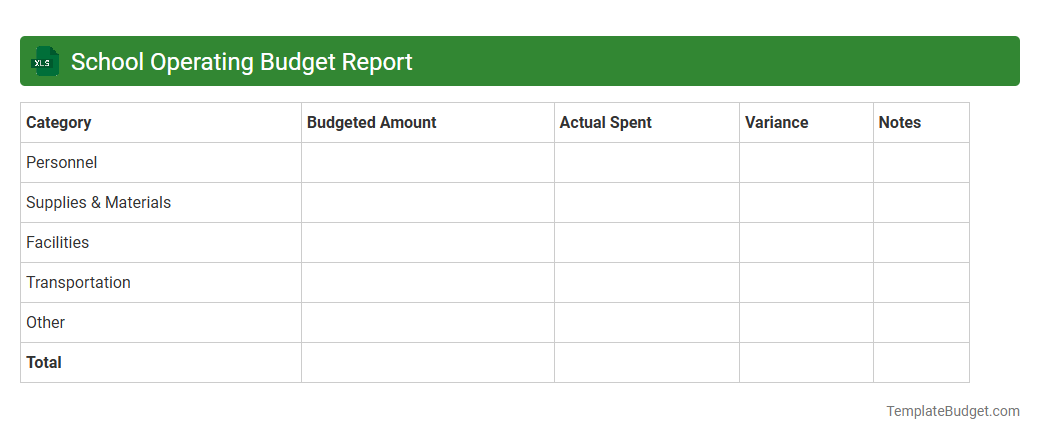Click the Supplies & Materials row label
The width and height of the screenshot is (1040, 440).
click(98, 202)
